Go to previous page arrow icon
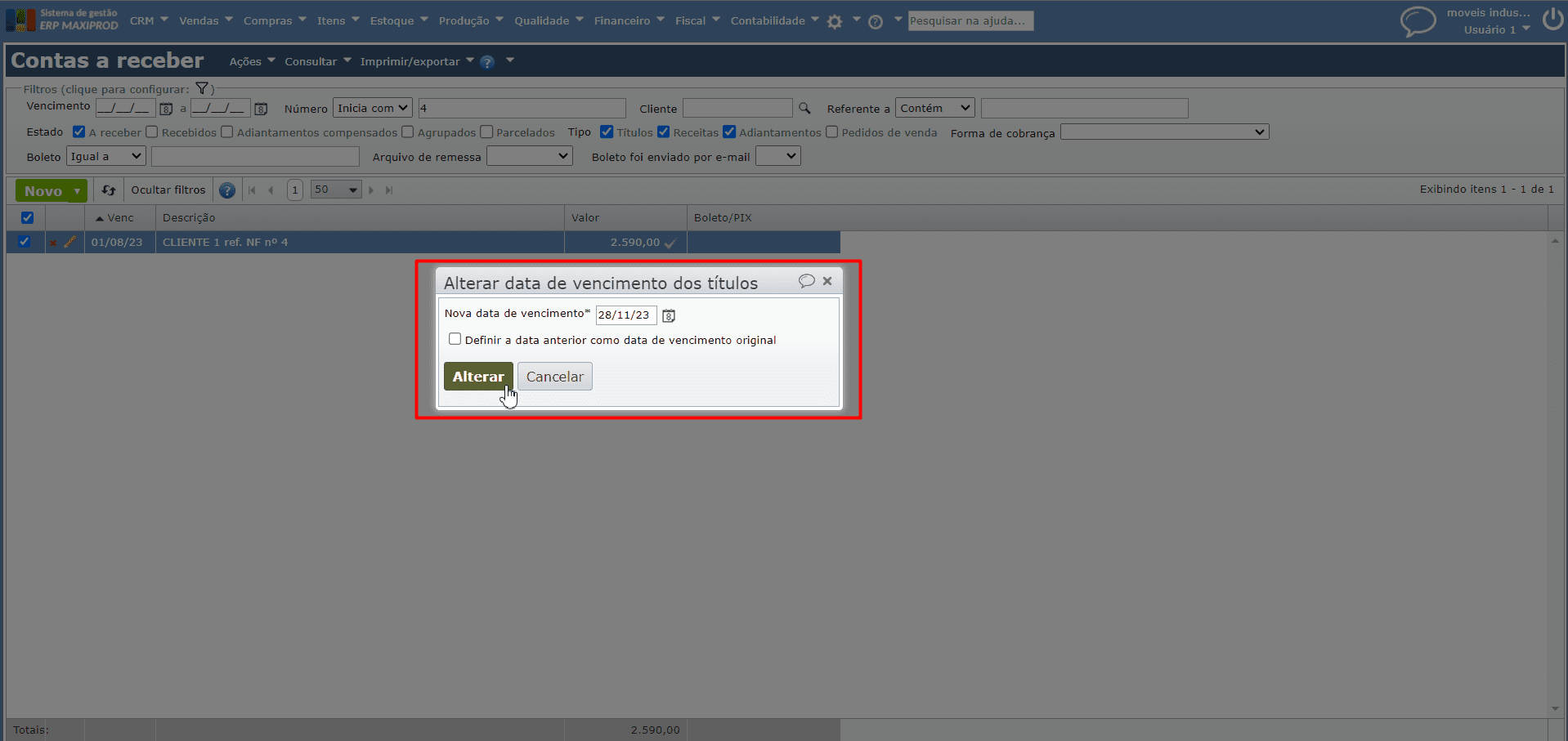 point(271,190)
